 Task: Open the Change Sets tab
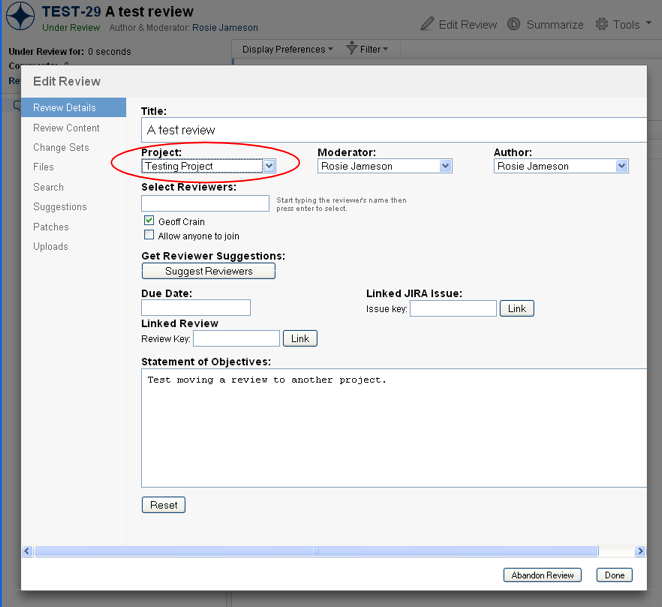(x=61, y=147)
